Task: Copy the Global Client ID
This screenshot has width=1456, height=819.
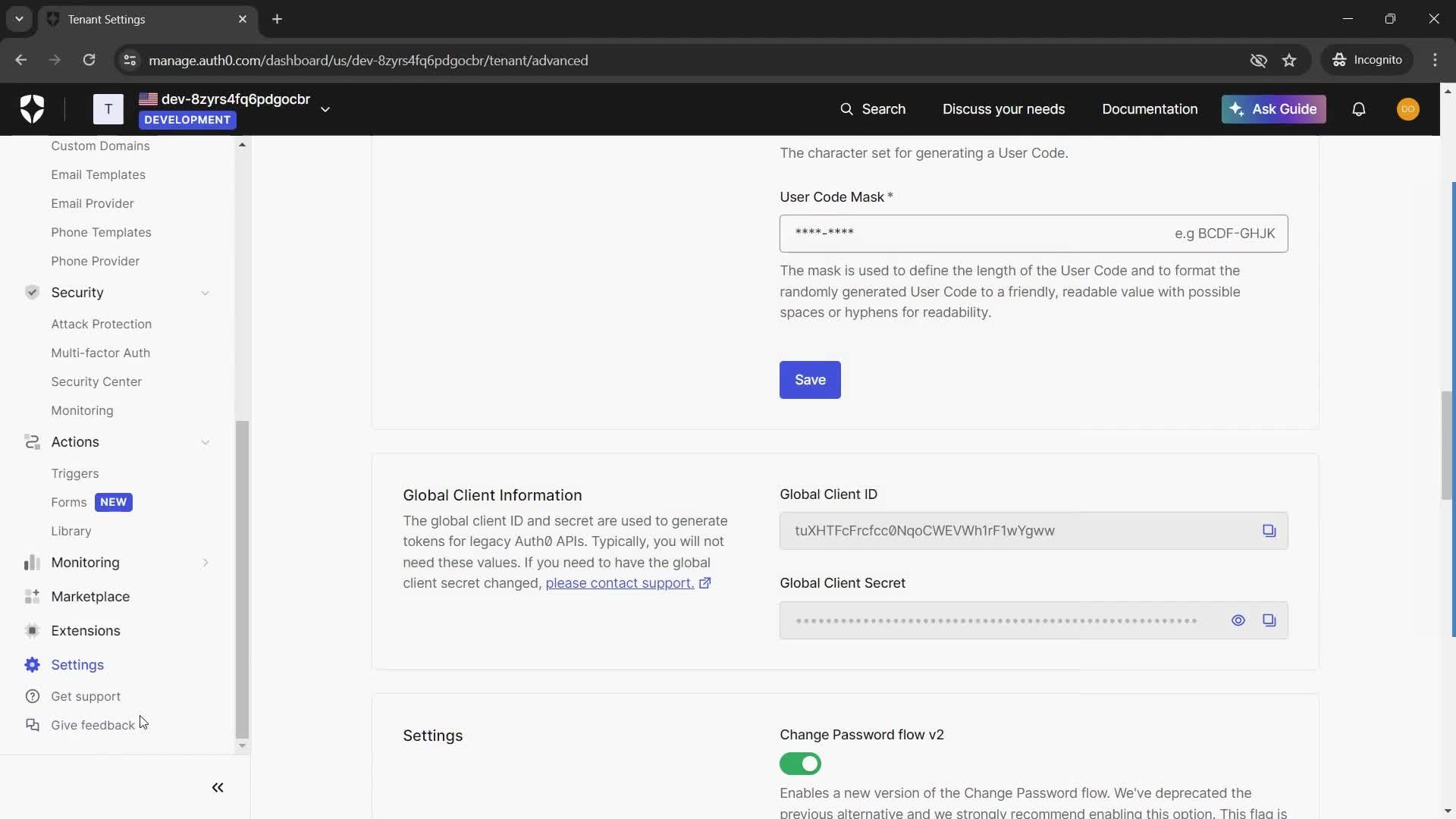Action: tap(1269, 531)
